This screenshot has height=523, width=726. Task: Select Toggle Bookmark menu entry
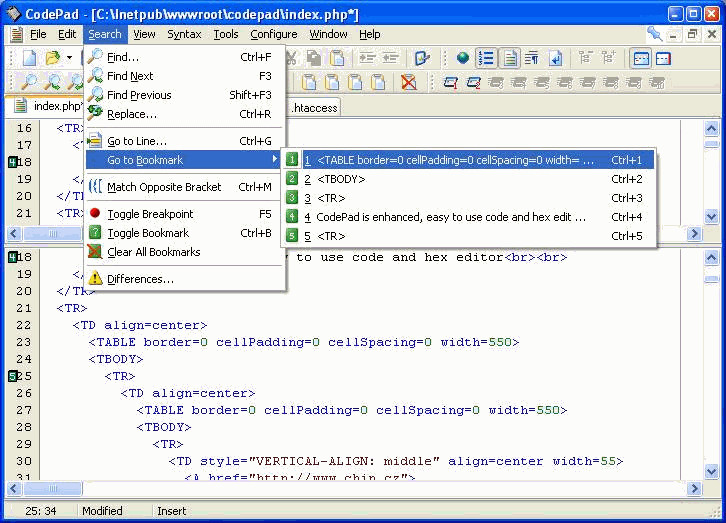[184, 233]
